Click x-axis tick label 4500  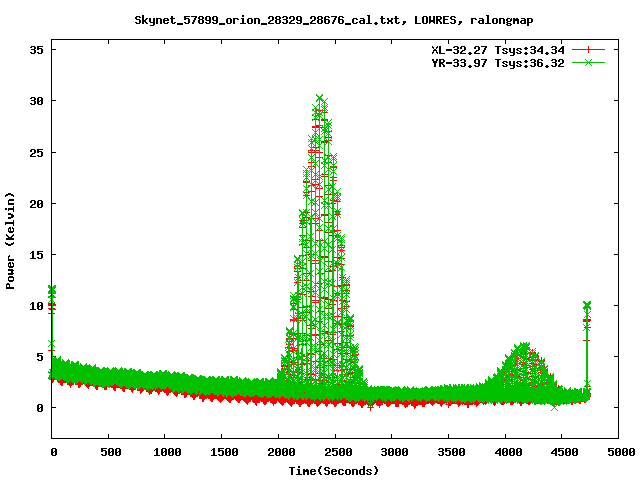click(x=564, y=452)
